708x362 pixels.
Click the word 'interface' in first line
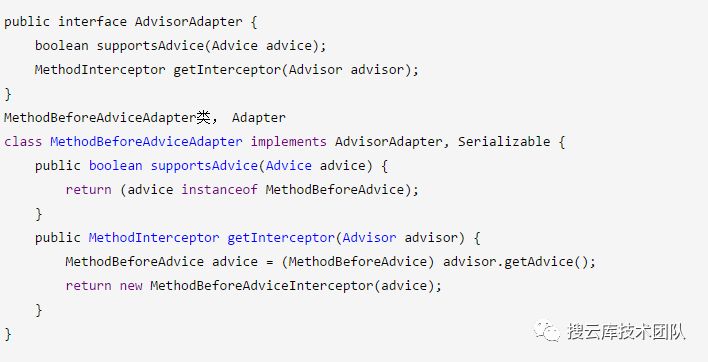(92, 22)
